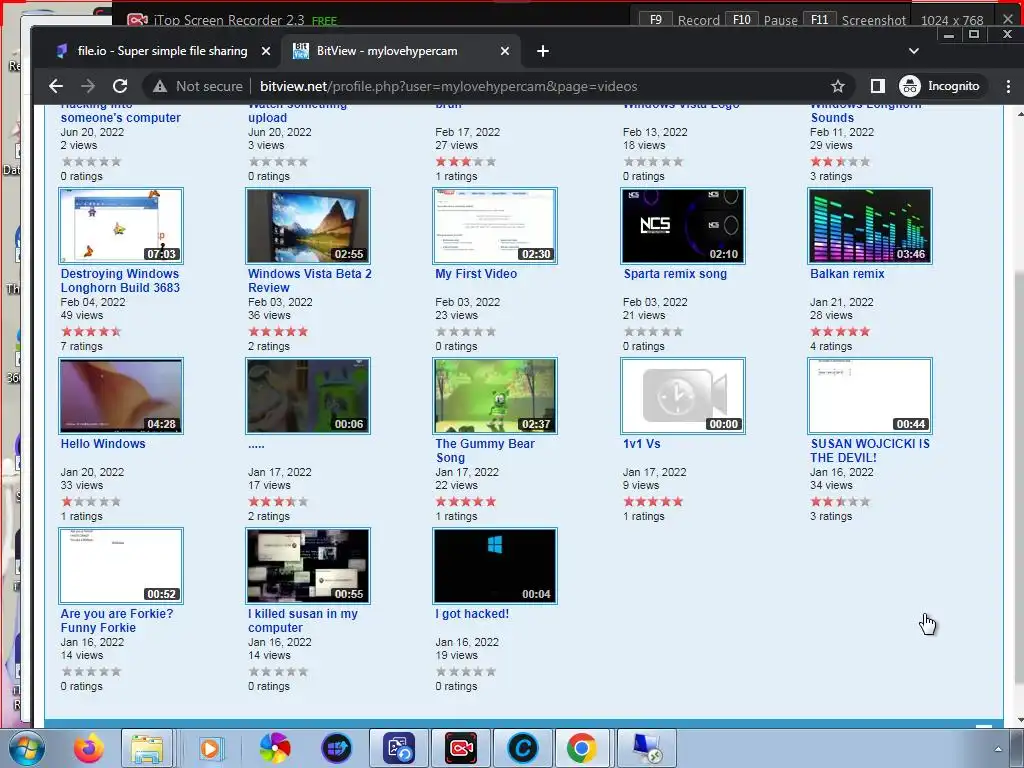Click the Balkan remix title link
Viewport: 1024px width, 768px height.
coord(847,274)
